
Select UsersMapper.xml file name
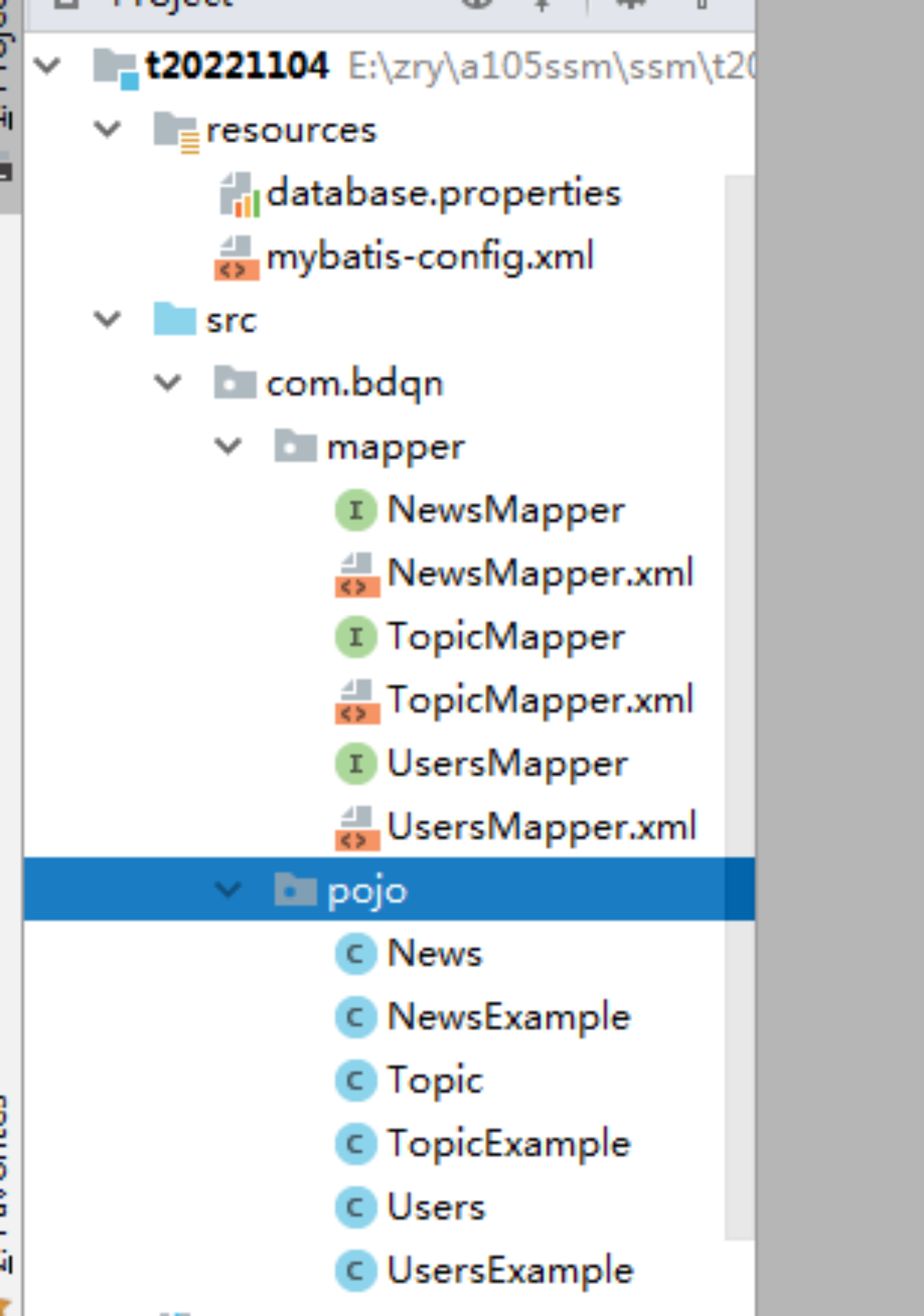coord(542,826)
